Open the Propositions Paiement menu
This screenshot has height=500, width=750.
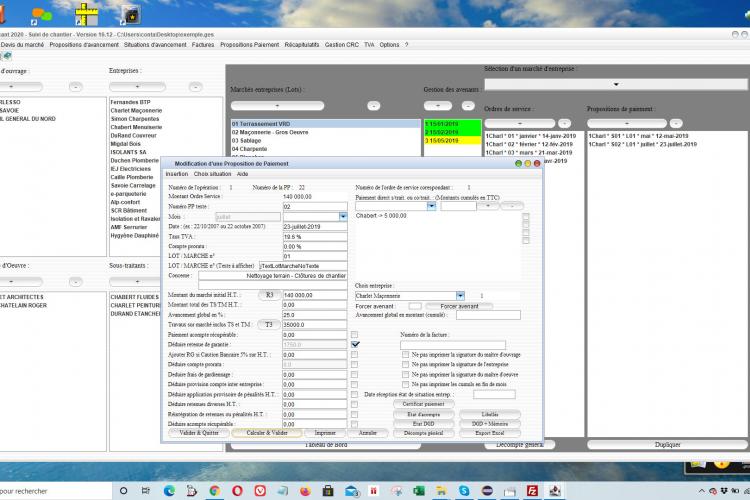[x=249, y=44]
